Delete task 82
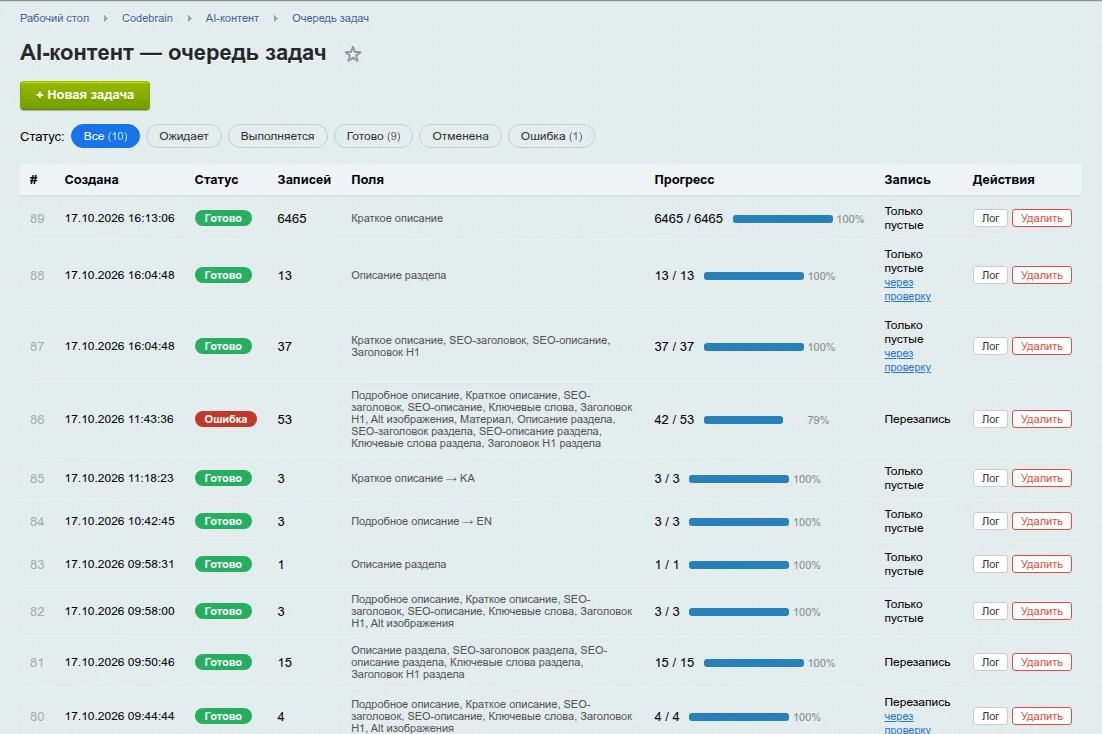Image resolution: width=1102 pixels, height=734 pixels. click(1042, 611)
